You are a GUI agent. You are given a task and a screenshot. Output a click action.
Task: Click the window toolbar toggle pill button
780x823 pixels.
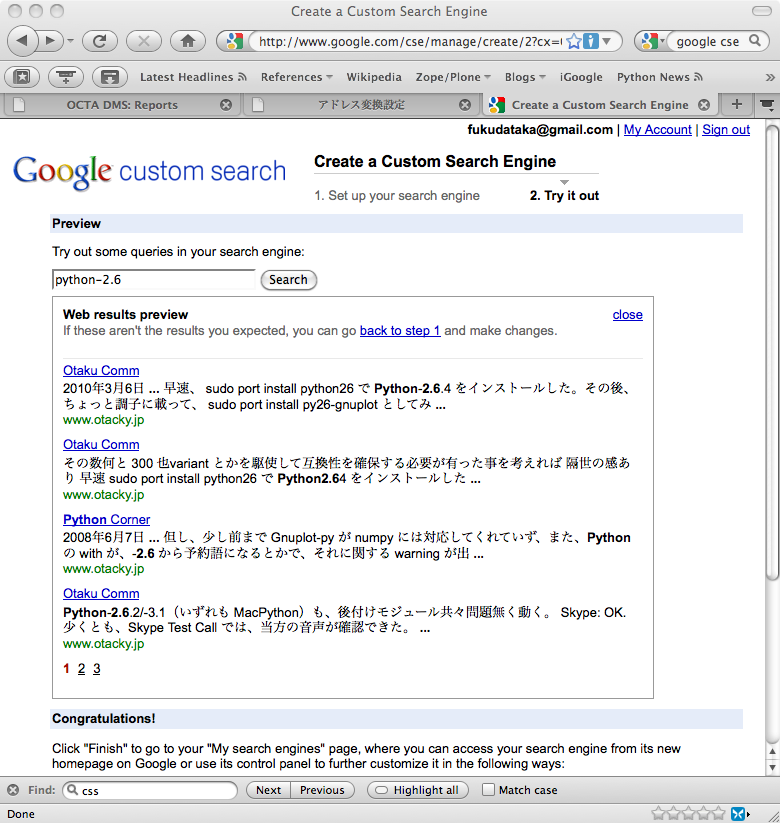(x=762, y=11)
